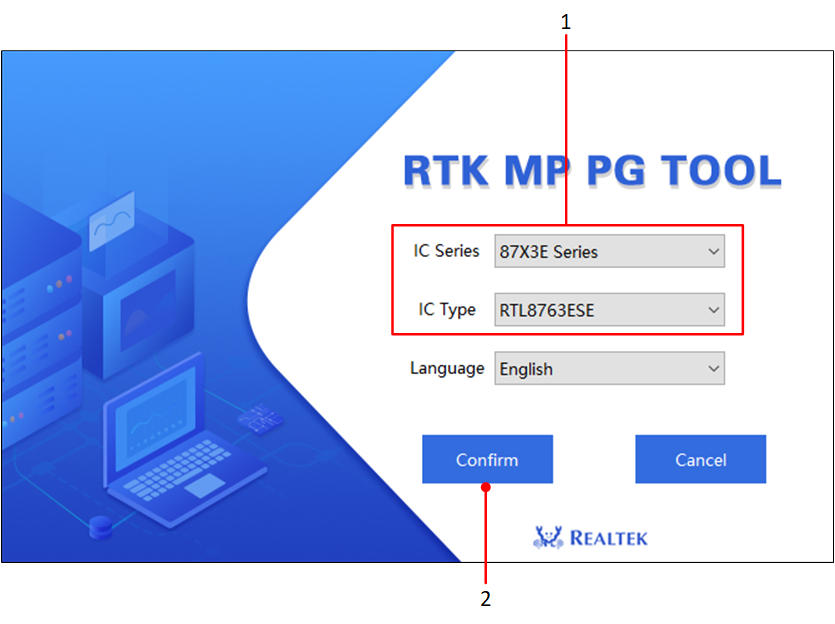Click the Cancel button
The image size is (835, 624).
point(700,459)
